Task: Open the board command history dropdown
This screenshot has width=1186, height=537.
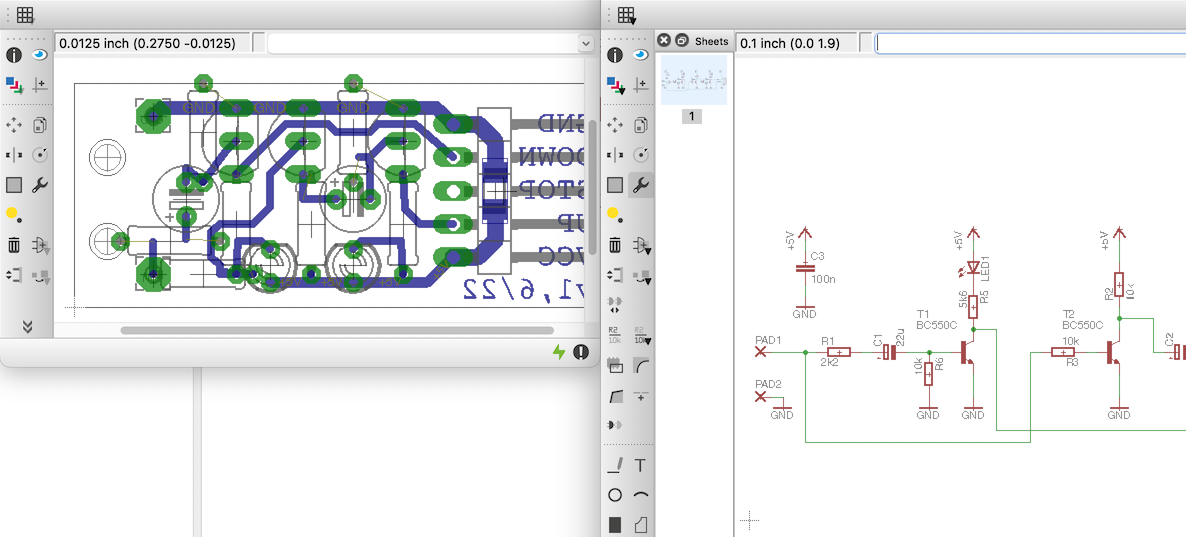Action: [586, 43]
